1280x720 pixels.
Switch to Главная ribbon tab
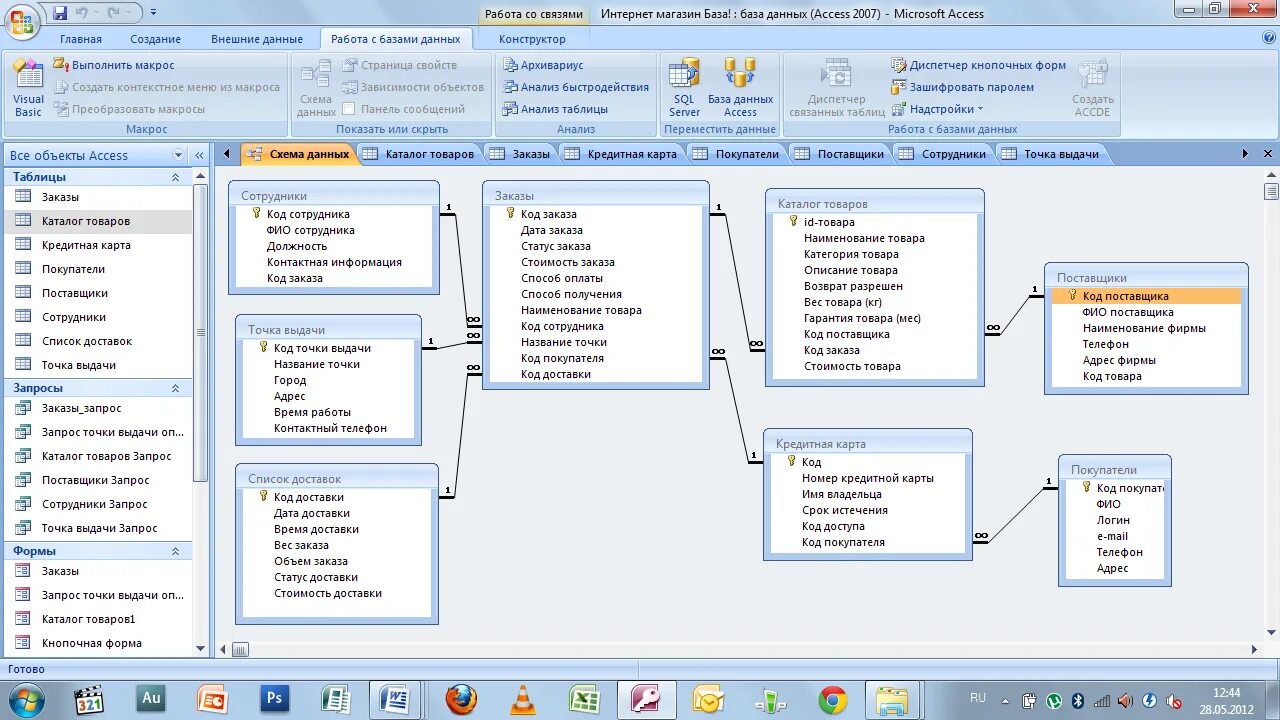point(81,39)
